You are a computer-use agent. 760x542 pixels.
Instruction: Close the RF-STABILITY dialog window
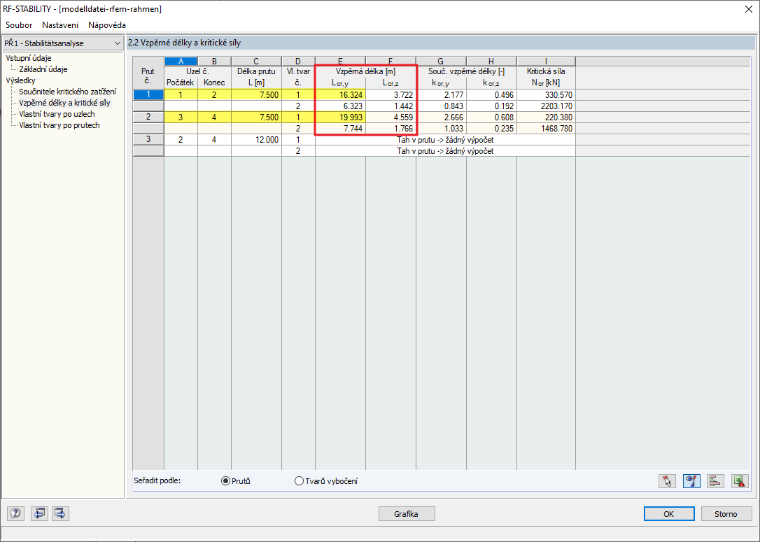[748, 9]
